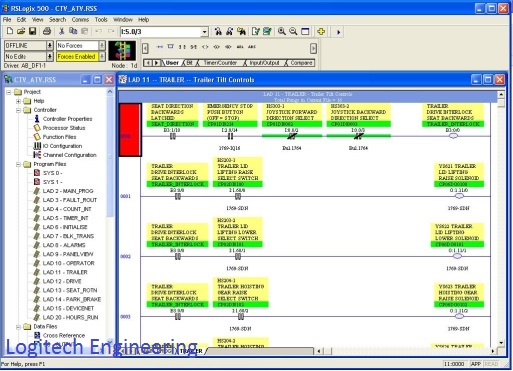Insert an Examine-If-Open contact instruction
Viewport: 513px width, 371px height.
pyautogui.click(x=194, y=47)
